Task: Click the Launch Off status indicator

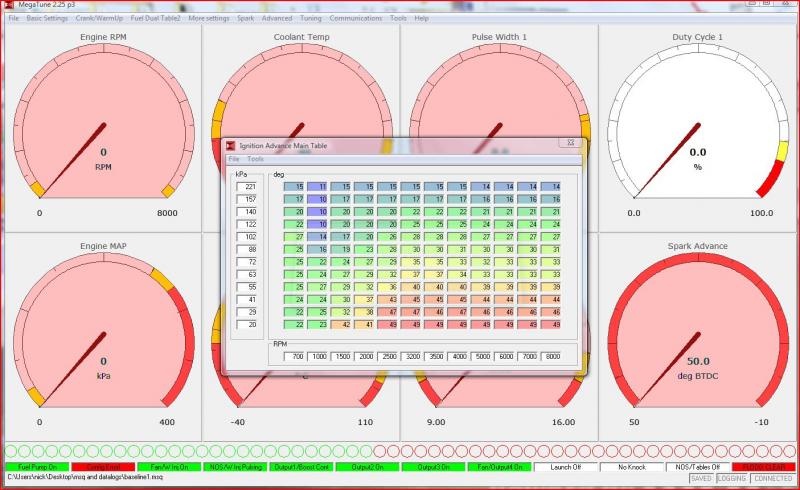Action: 564,467
